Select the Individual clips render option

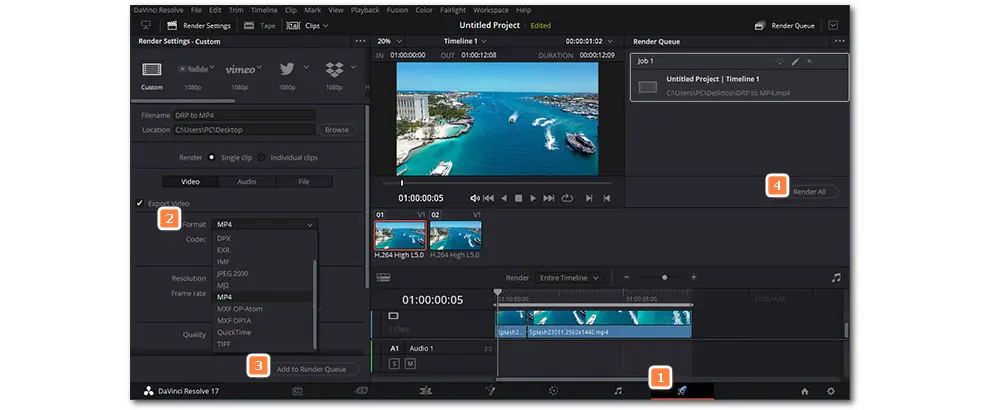(262, 157)
